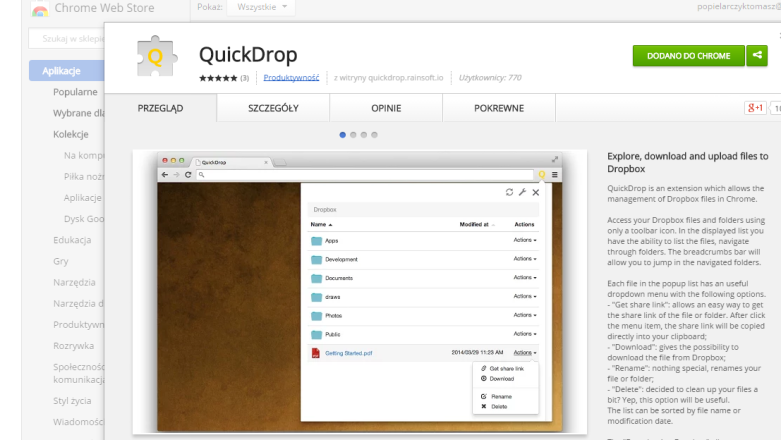Open the Produktywność category link

(x=291, y=78)
